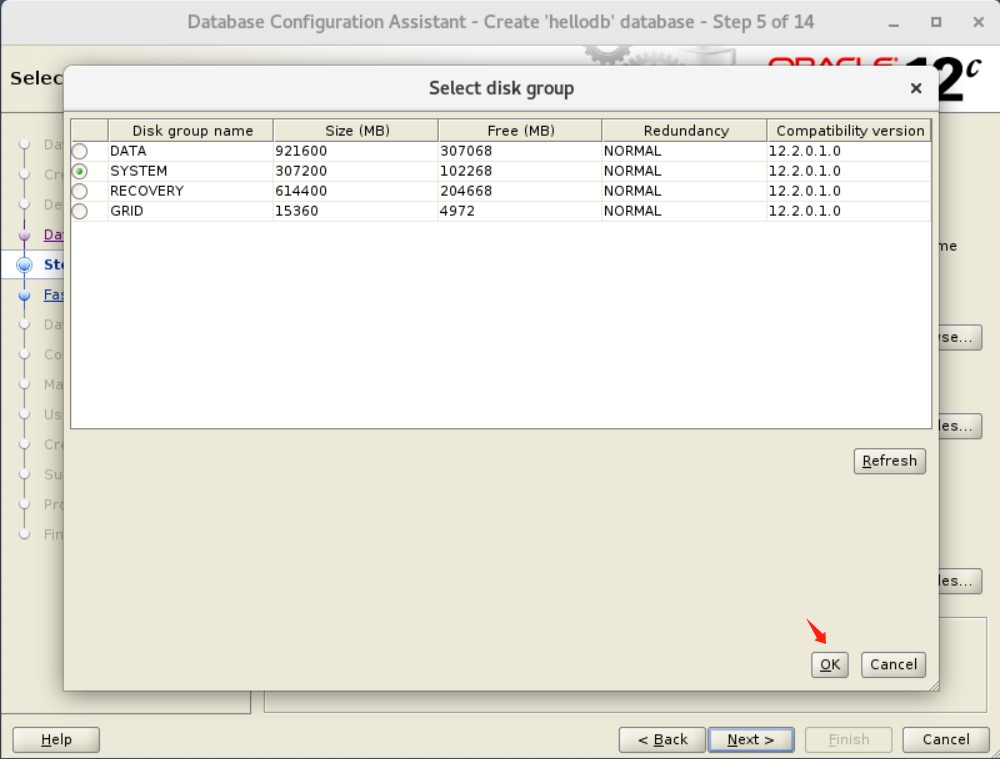Cancel the Select disk group dialog
Image resolution: width=1000 pixels, height=759 pixels.
893,665
